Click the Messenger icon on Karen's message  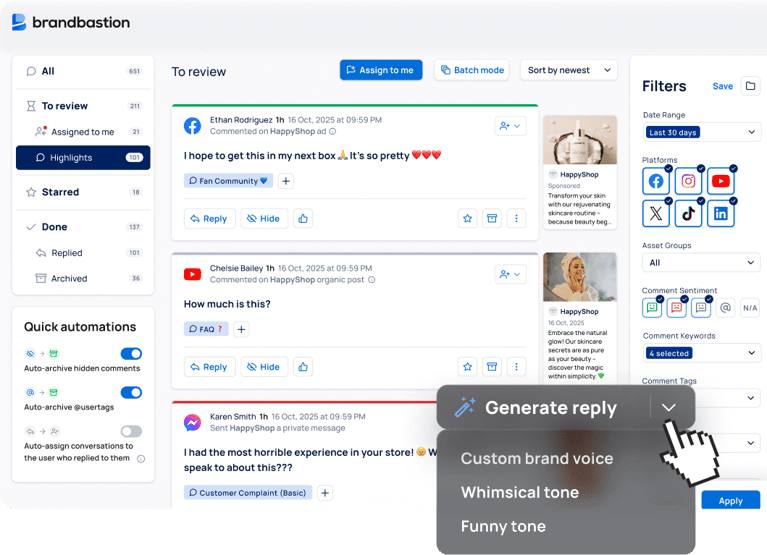[x=192, y=422]
